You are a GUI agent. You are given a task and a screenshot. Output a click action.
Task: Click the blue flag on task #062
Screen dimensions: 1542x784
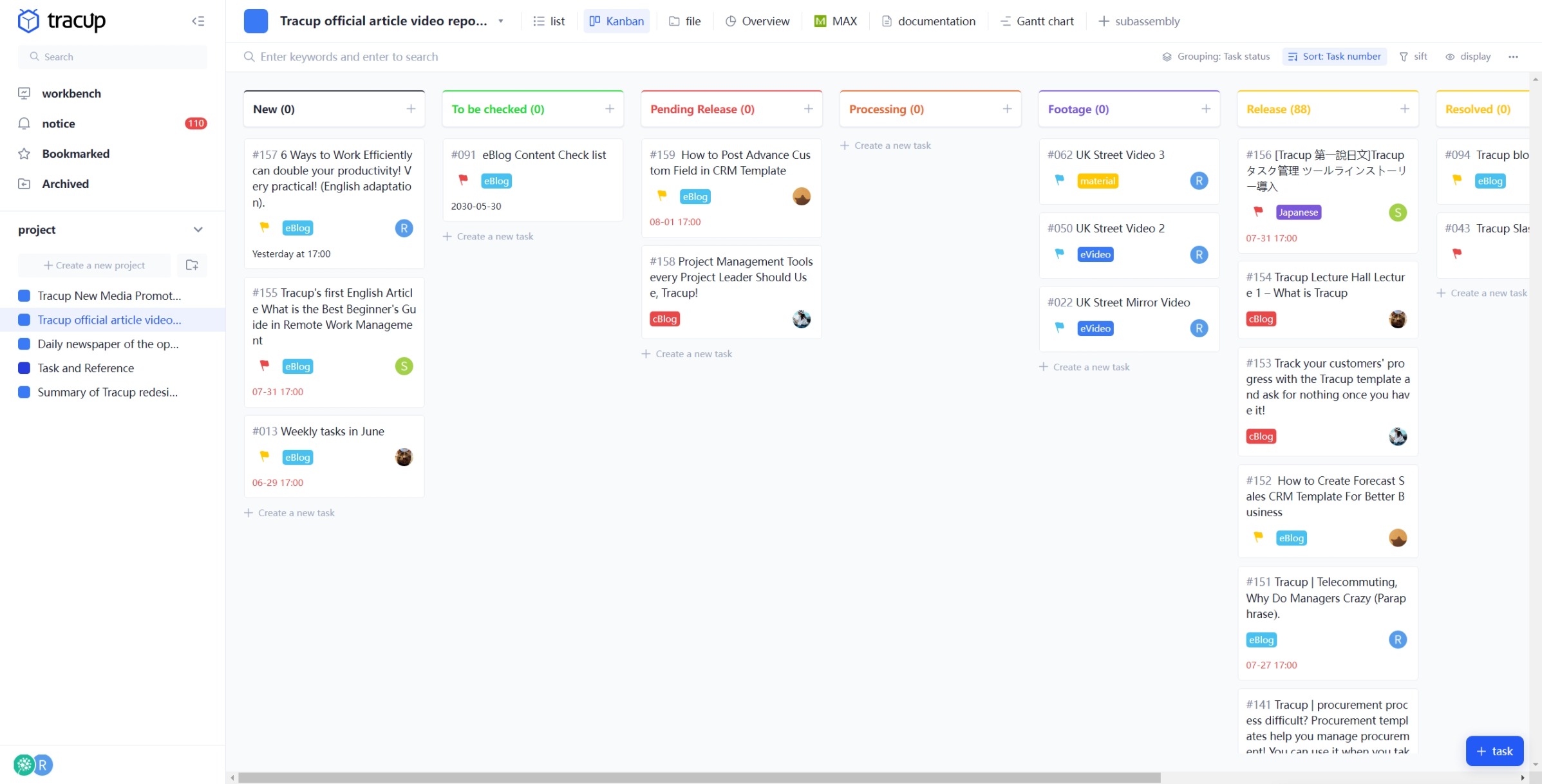coord(1059,180)
